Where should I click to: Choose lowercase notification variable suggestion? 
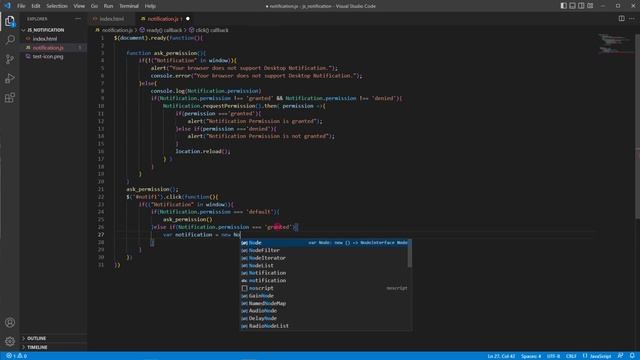click(325, 280)
